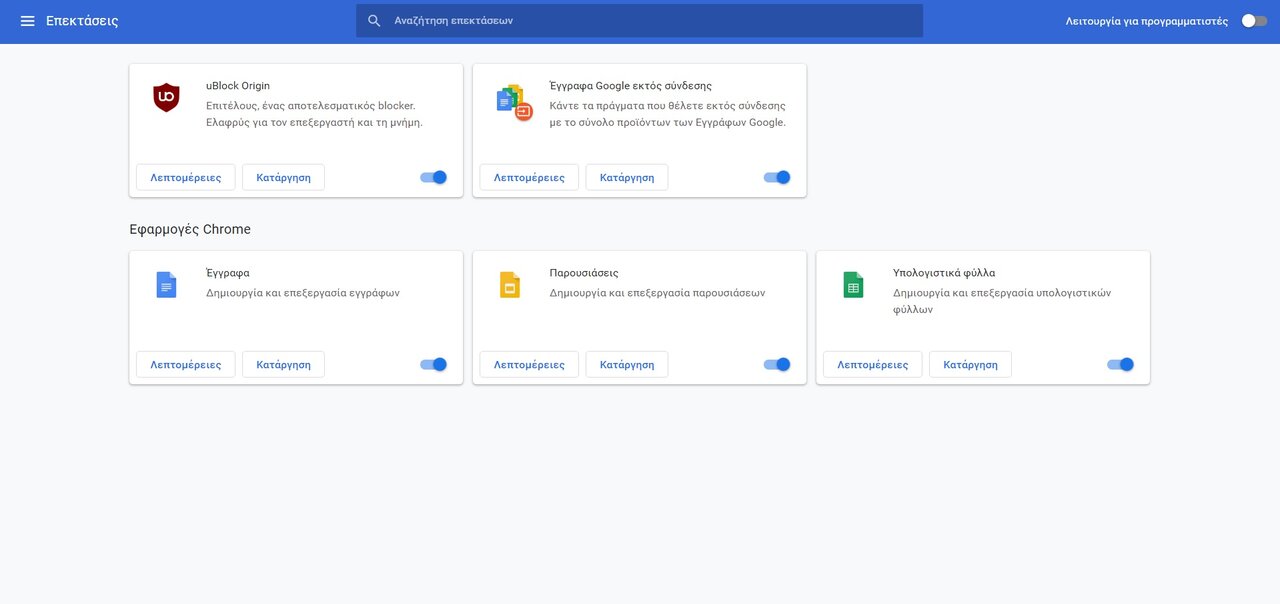Click the search magnifier icon
Image resolution: width=1280 pixels, height=604 pixels.
click(x=374, y=20)
